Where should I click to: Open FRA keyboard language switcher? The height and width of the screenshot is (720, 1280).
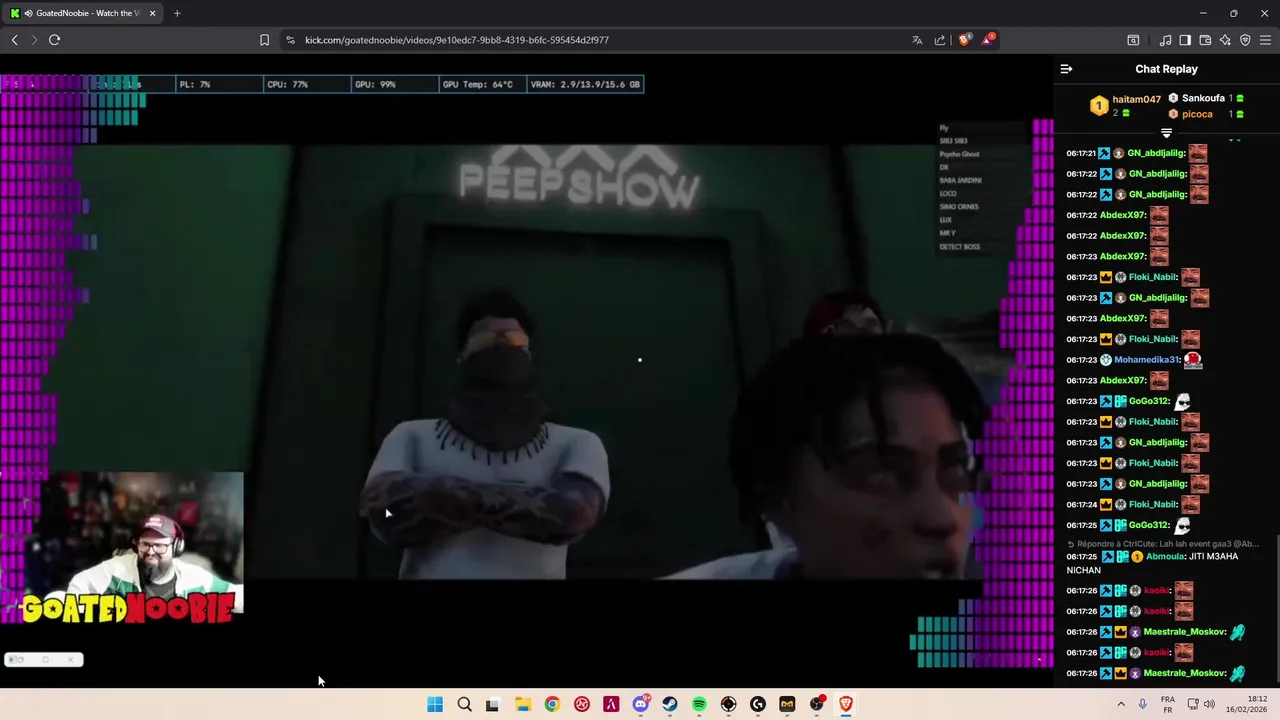[1168, 704]
